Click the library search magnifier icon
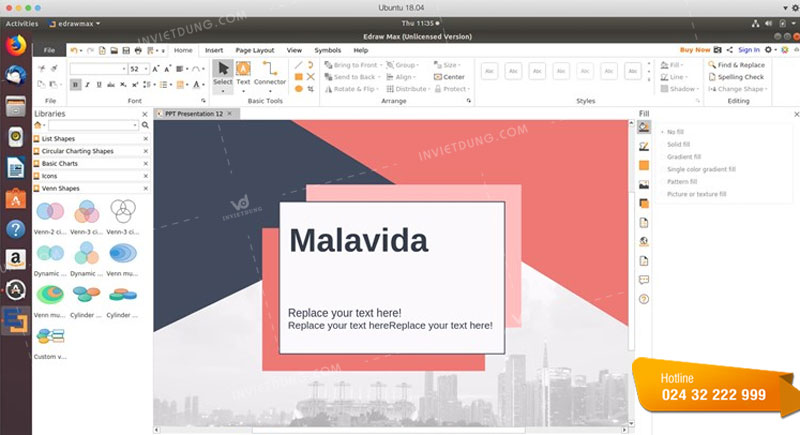 145,125
